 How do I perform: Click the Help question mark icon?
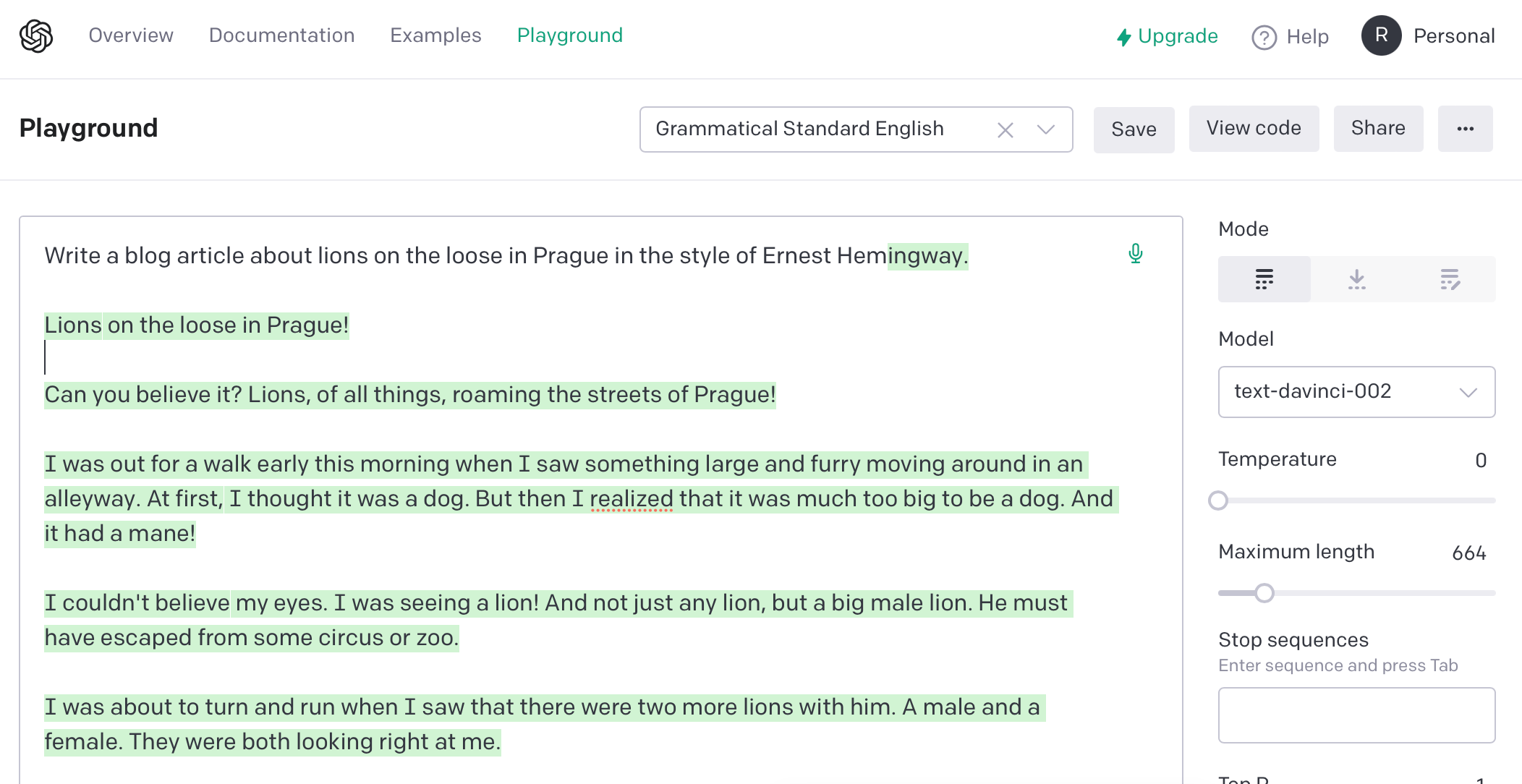coord(1264,37)
